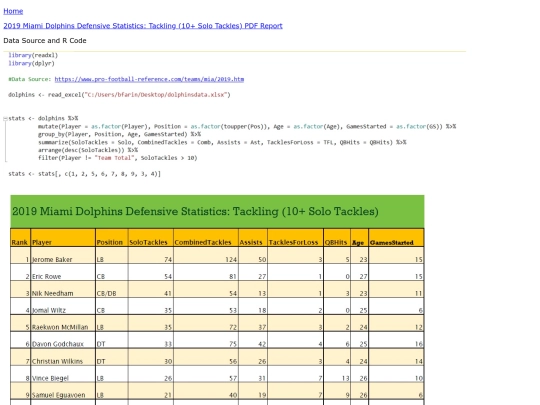Click Jomal Wiltz's 53 combined tackles cell

(x=206, y=306)
